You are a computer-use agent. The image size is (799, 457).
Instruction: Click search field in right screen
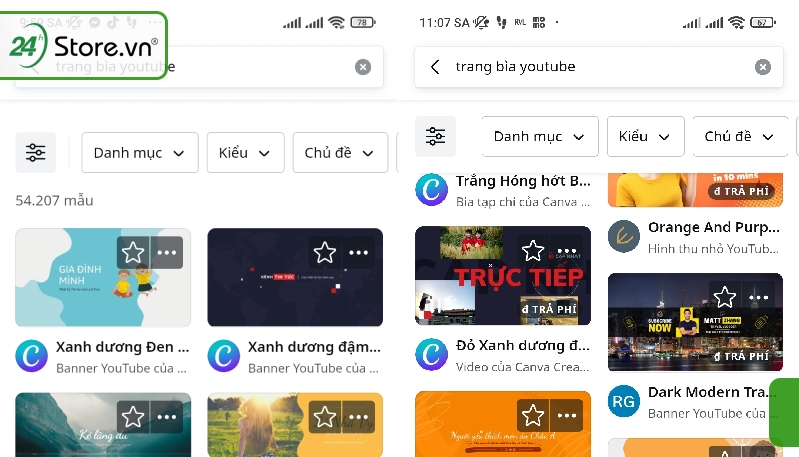(x=599, y=67)
